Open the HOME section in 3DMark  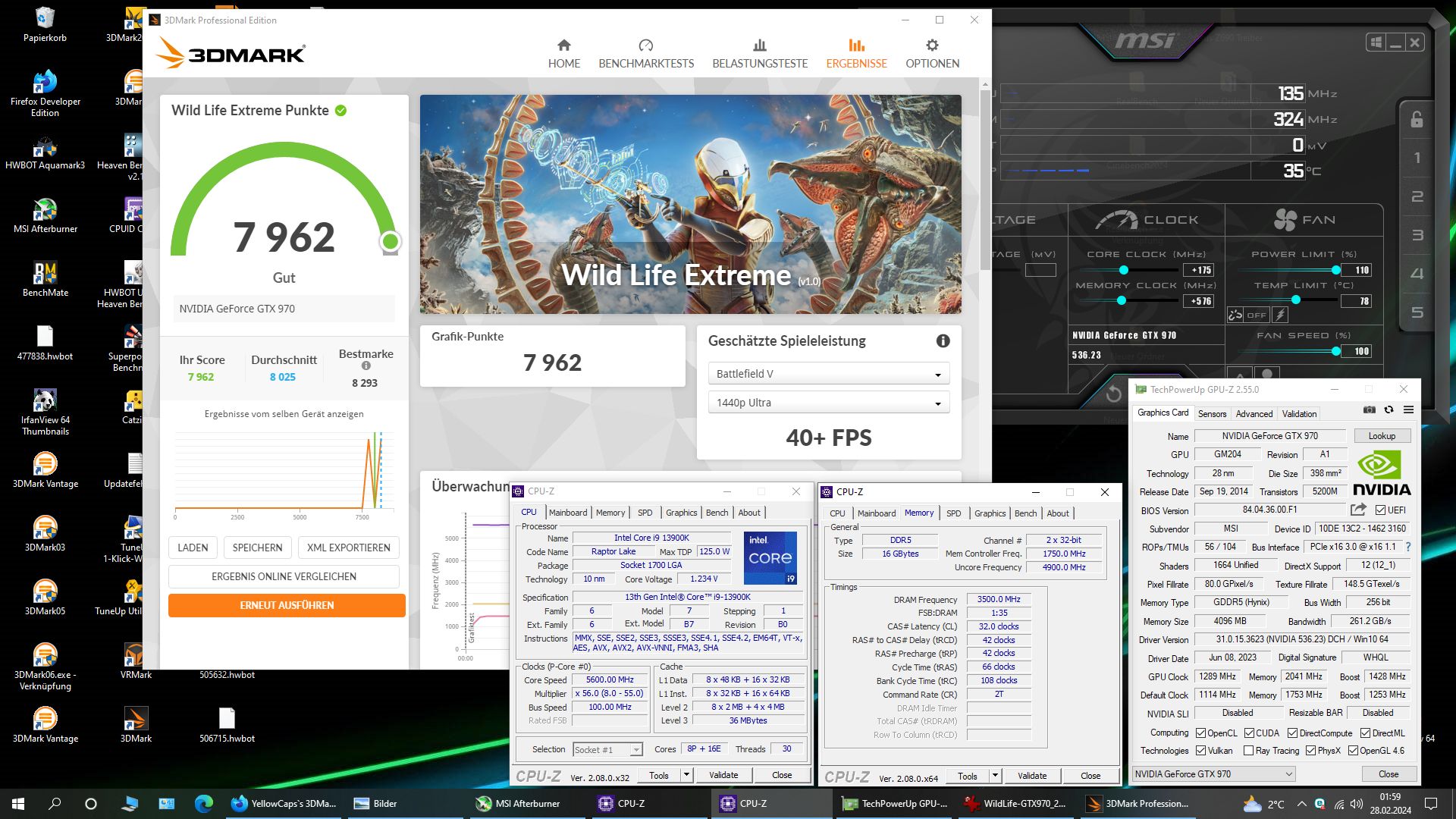click(564, 54)
